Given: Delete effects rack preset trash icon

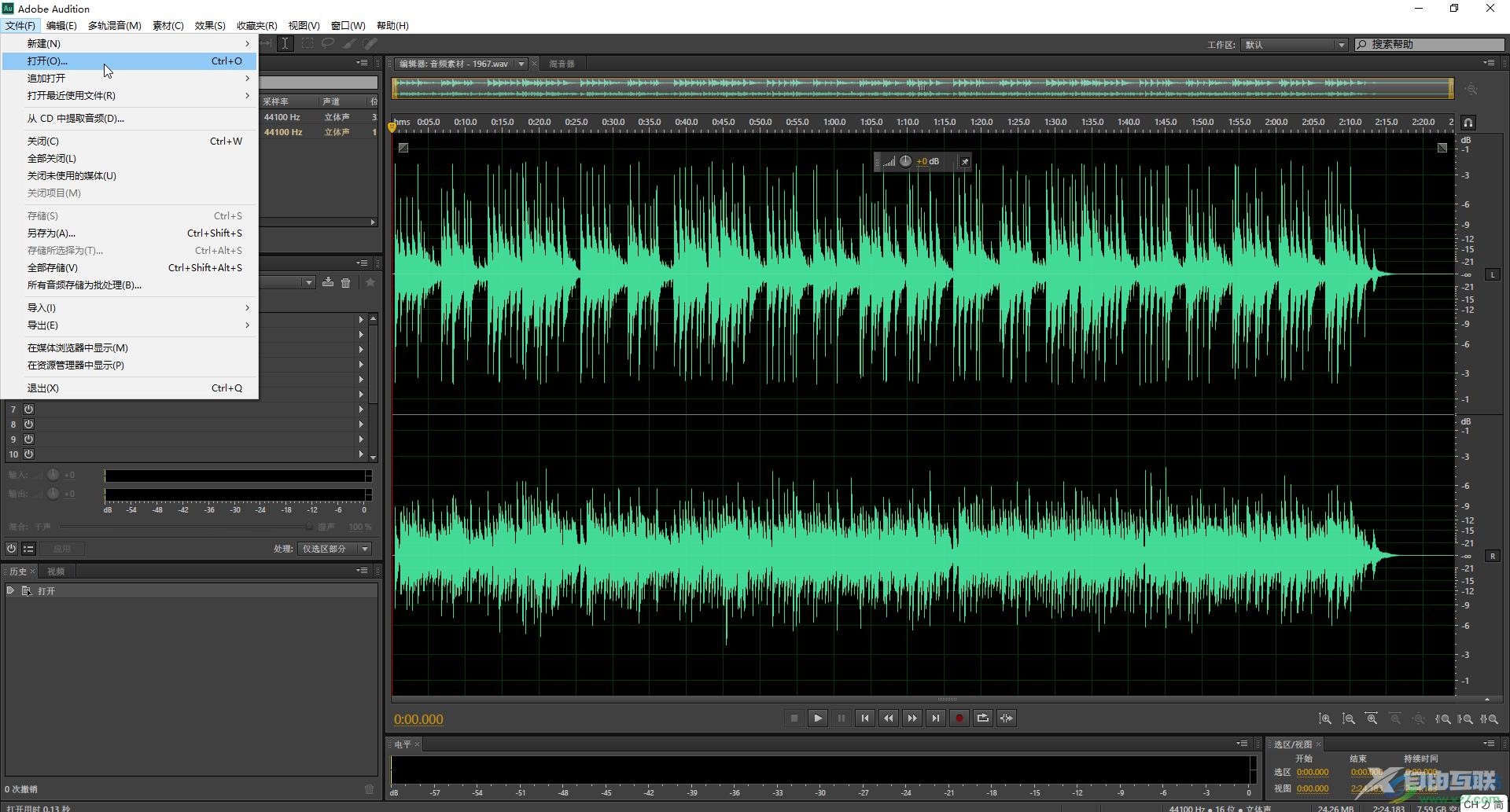Looking at the screenshot, I should (345, 283).
